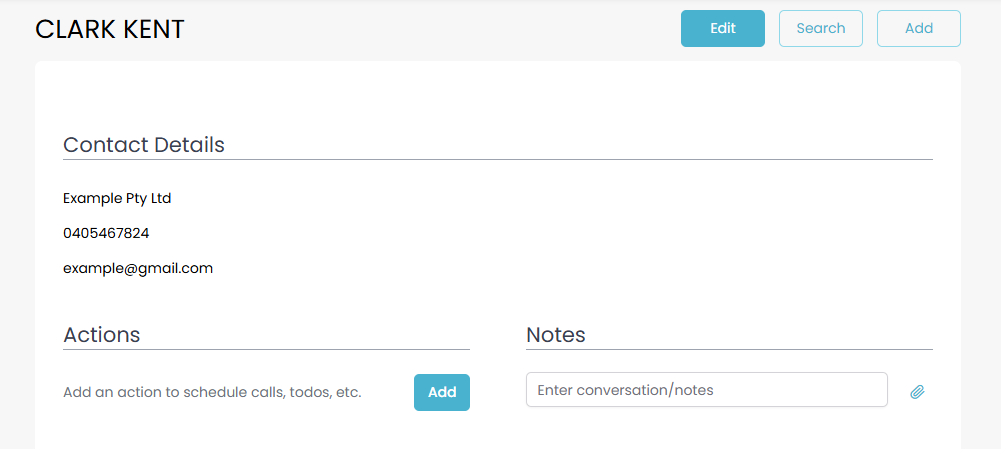The width and height of the screenshot is (1001, 449).
Task: Click empty space right of the email address
Action: click(x=500, y=268)
